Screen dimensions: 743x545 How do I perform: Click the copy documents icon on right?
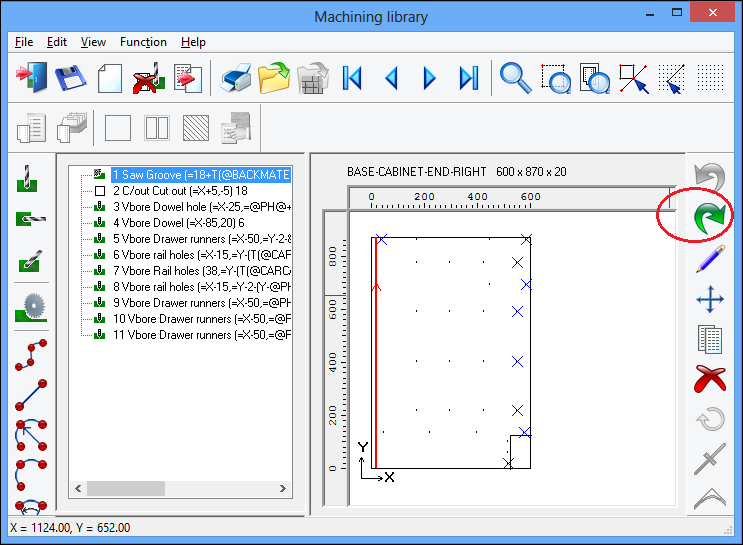tap(710, 339)
